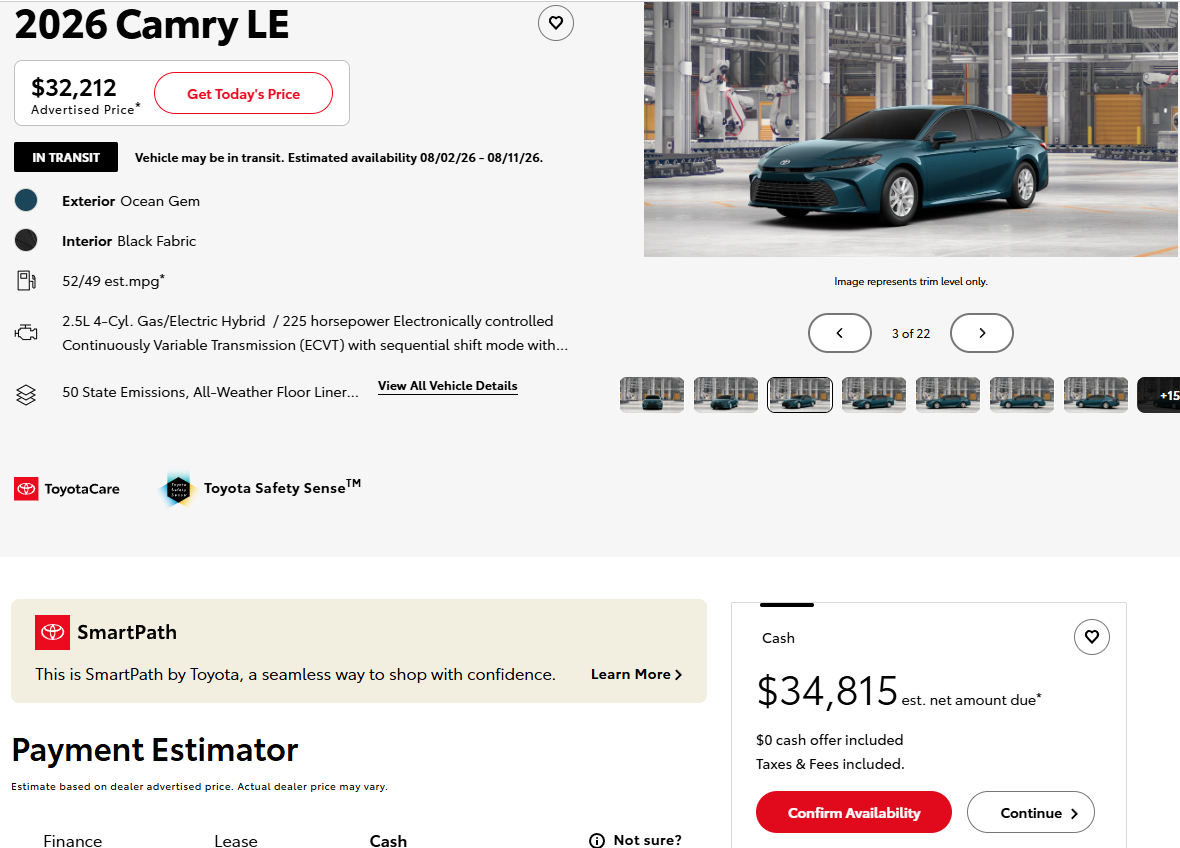Click the stacked layers packages icon
Image resolution: width=1180 pixels, height=848 pixels.
(x=26, y=394)
